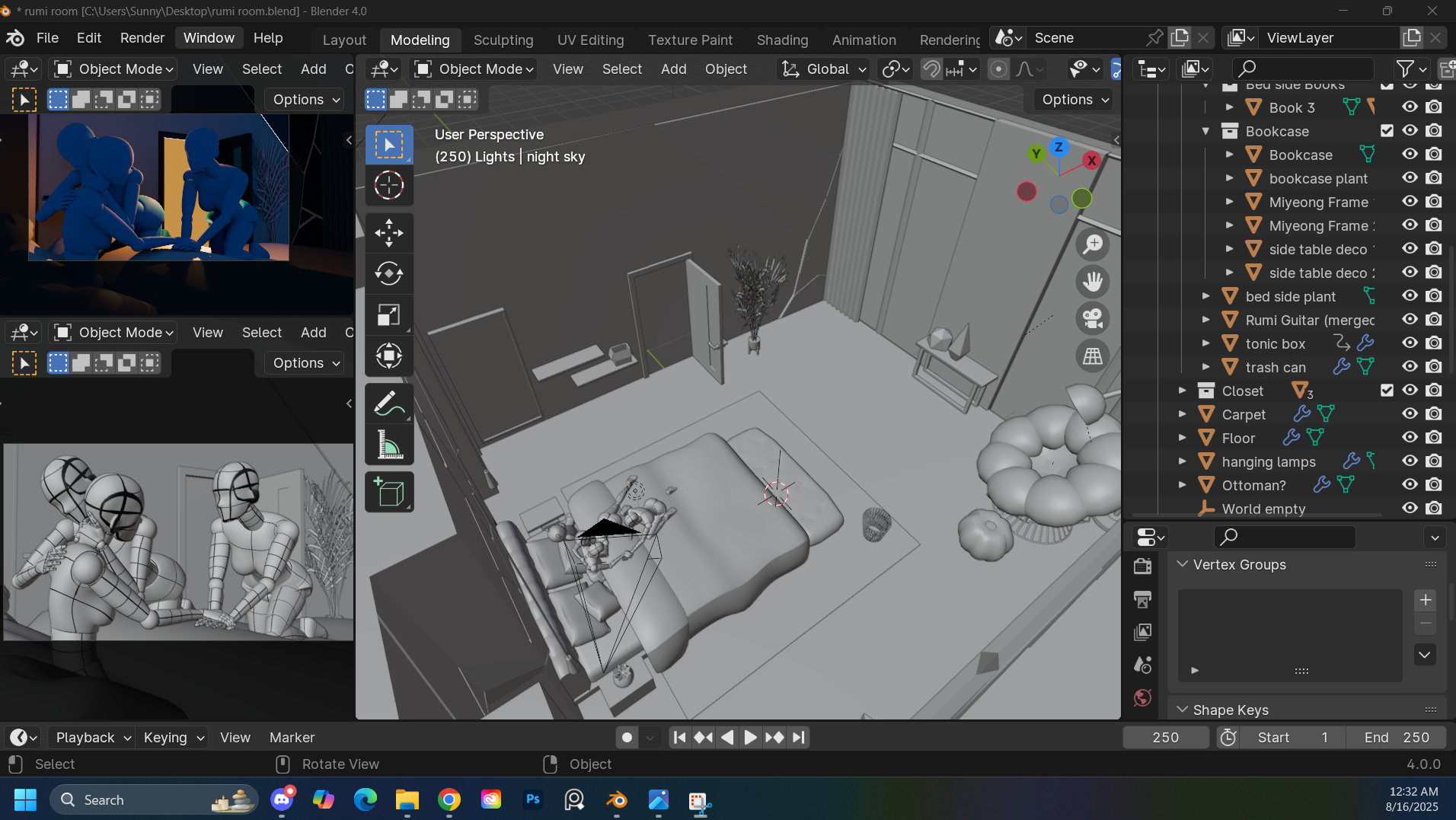Toggle camera view with the camera button

point(1093,318)
